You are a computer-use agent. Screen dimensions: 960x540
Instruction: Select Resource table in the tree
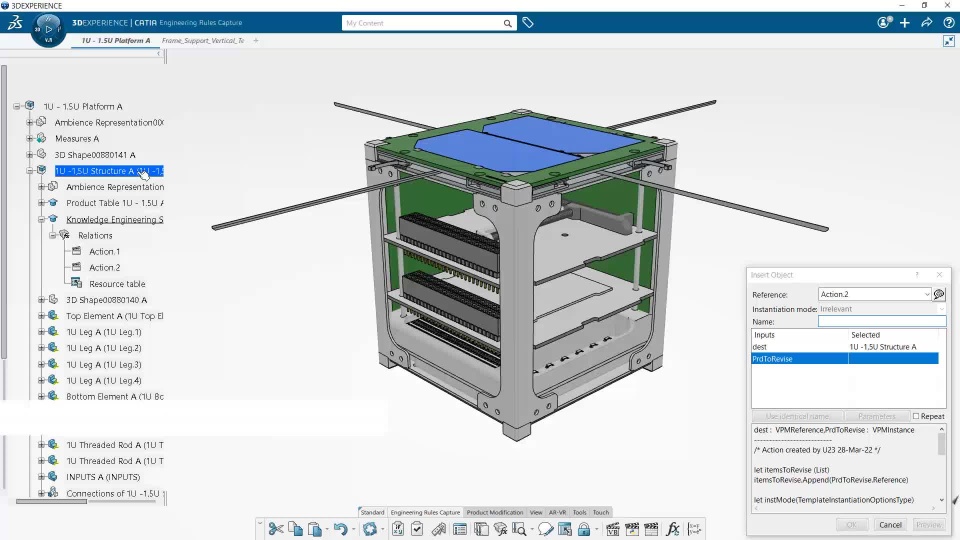(117, 284)
